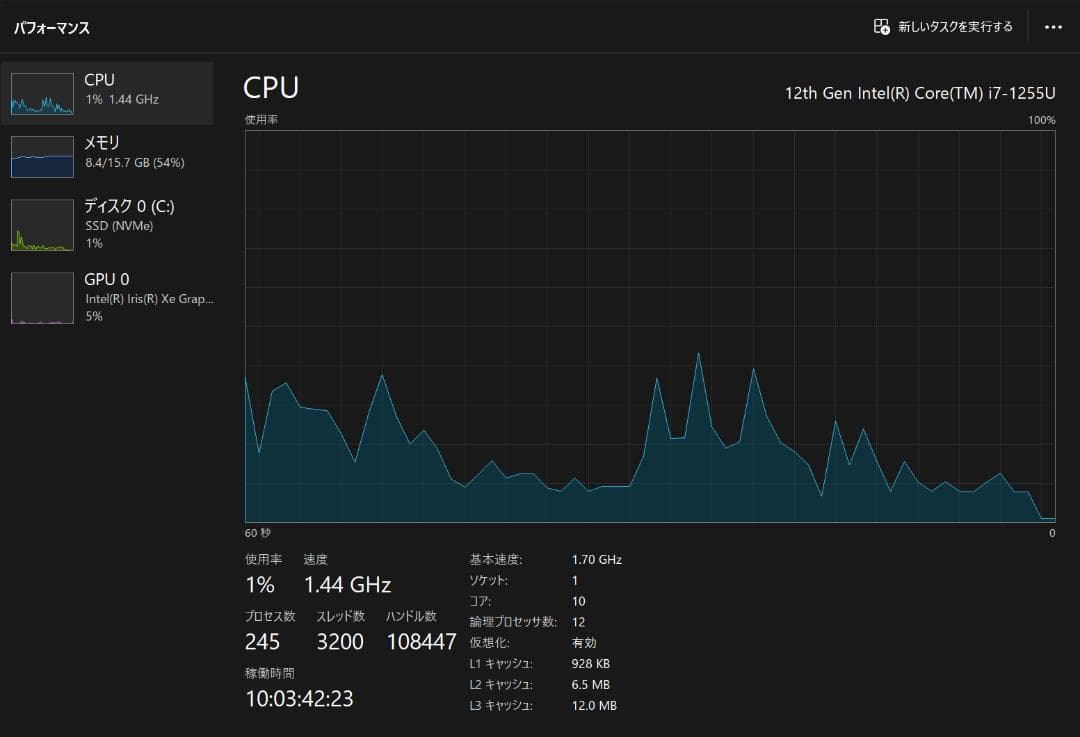The height and width of the screenshot is (737, 1080).
Task: Click the スレッド数 value 3200
Action: [x=340, y=642]
